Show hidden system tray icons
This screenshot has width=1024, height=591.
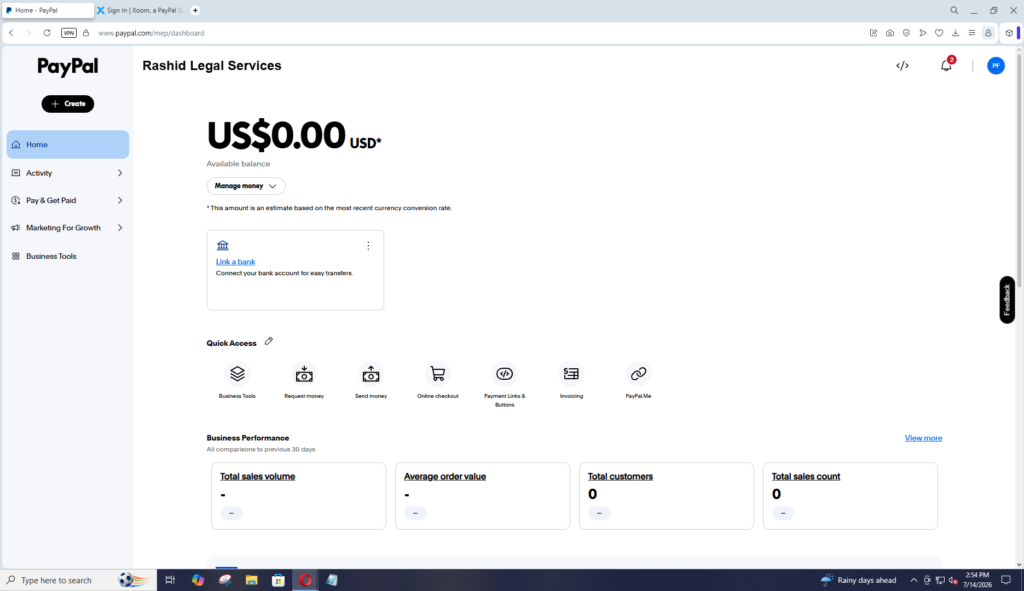[914, 580]
